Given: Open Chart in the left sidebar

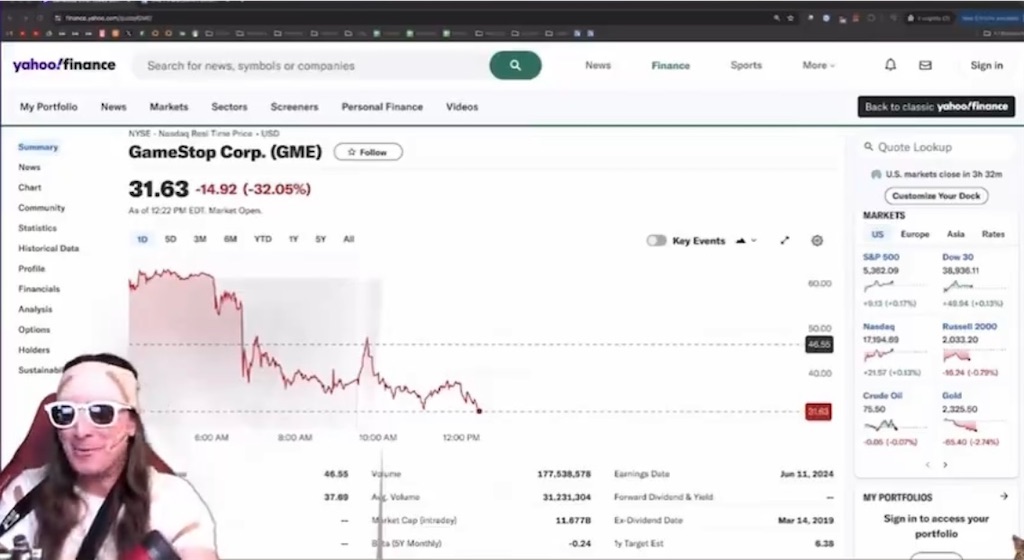Looking at the screenshot, I should coord(29,187).
